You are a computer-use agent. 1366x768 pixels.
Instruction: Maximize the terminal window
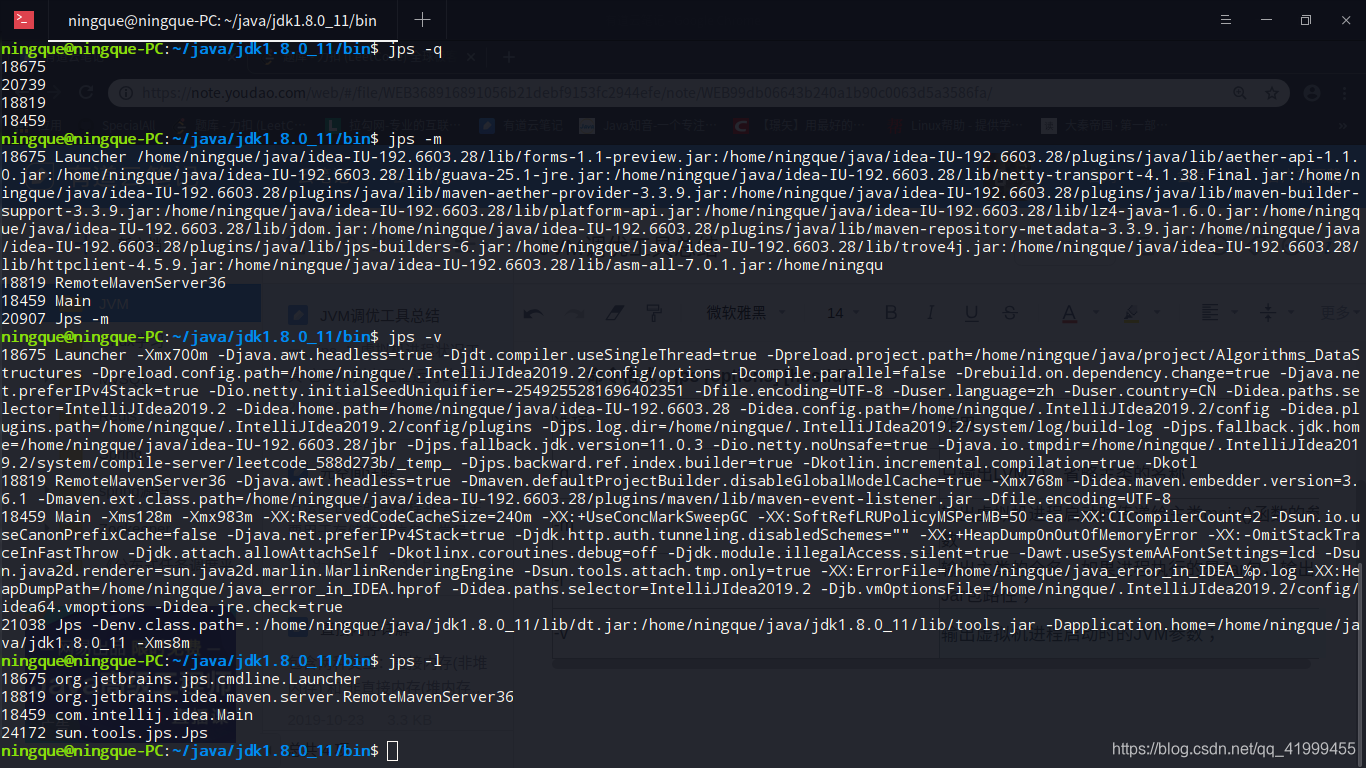(x=1305, y=19)
